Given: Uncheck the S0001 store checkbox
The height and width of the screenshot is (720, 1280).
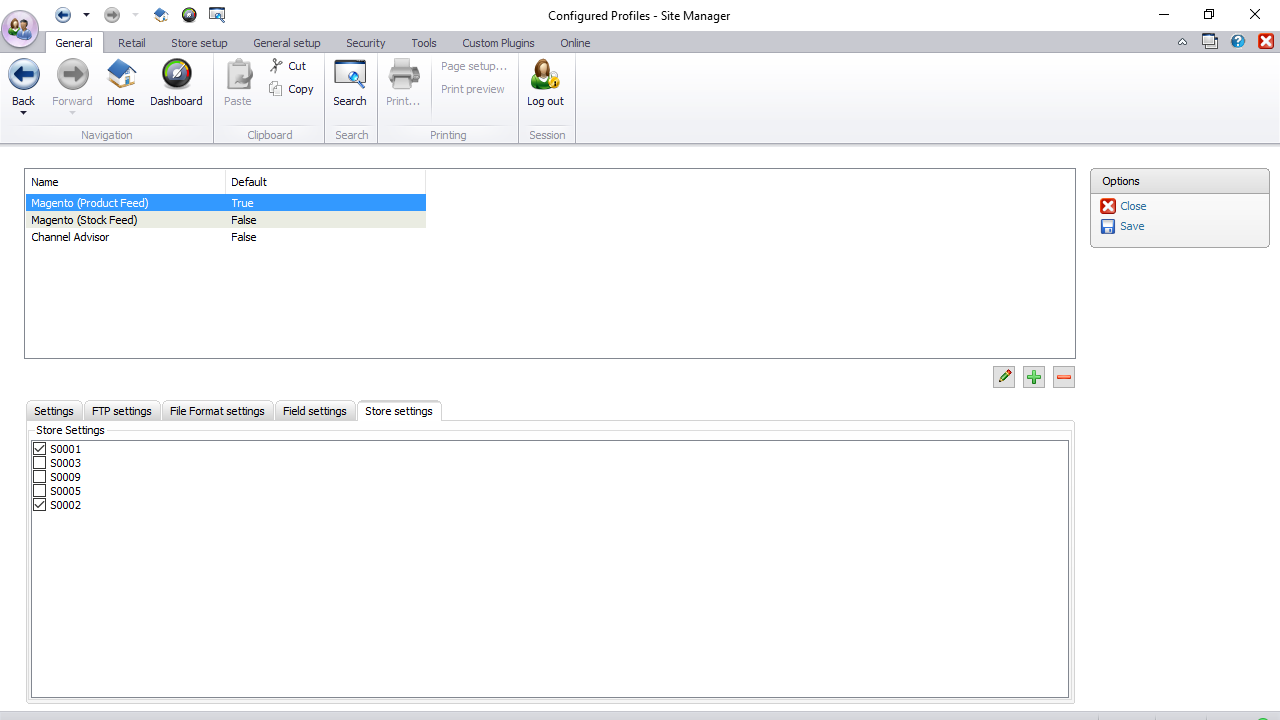Looking at the screenshot, I should click(40, 449).
